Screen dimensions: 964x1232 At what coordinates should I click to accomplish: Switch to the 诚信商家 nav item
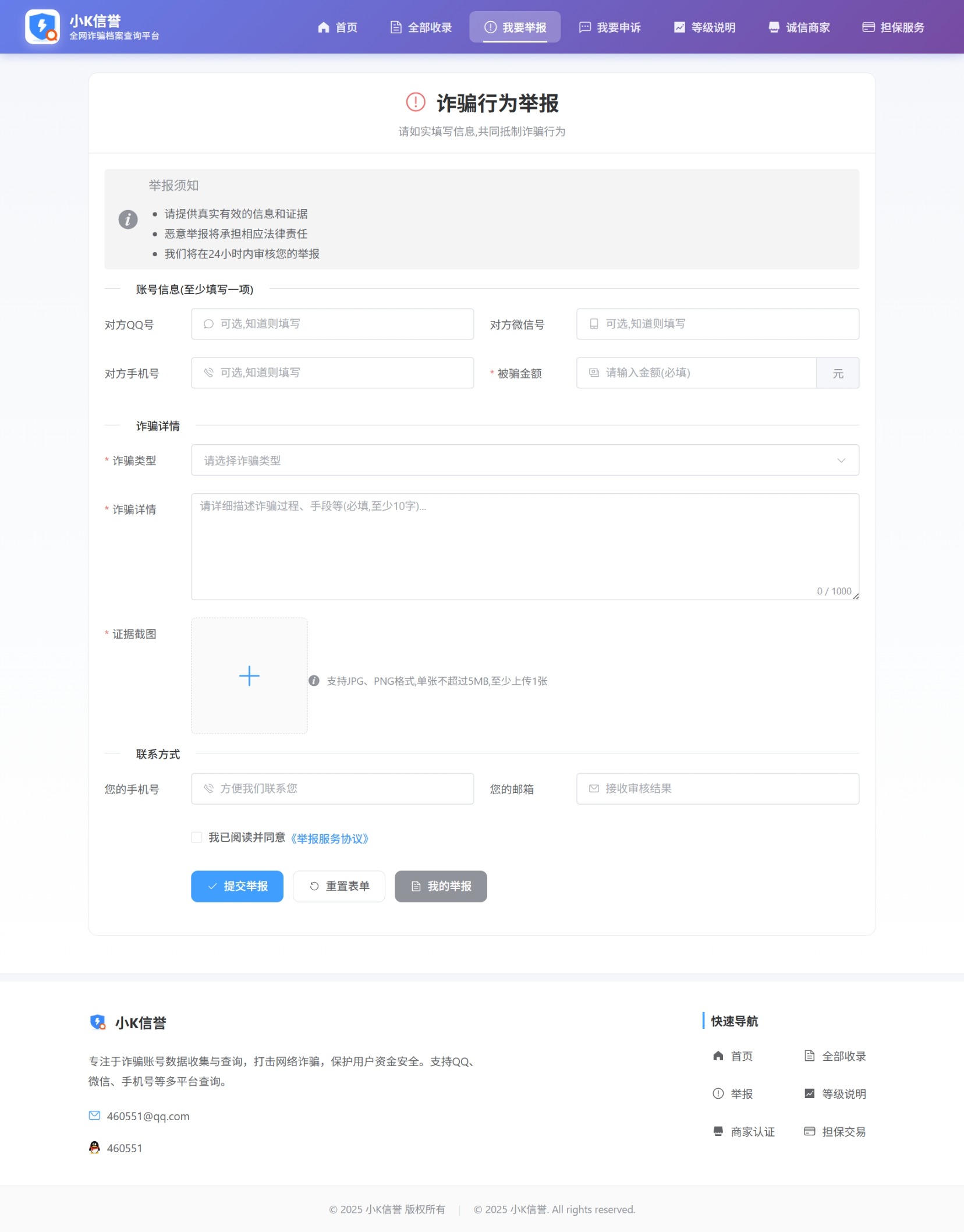tap(800, 27)
